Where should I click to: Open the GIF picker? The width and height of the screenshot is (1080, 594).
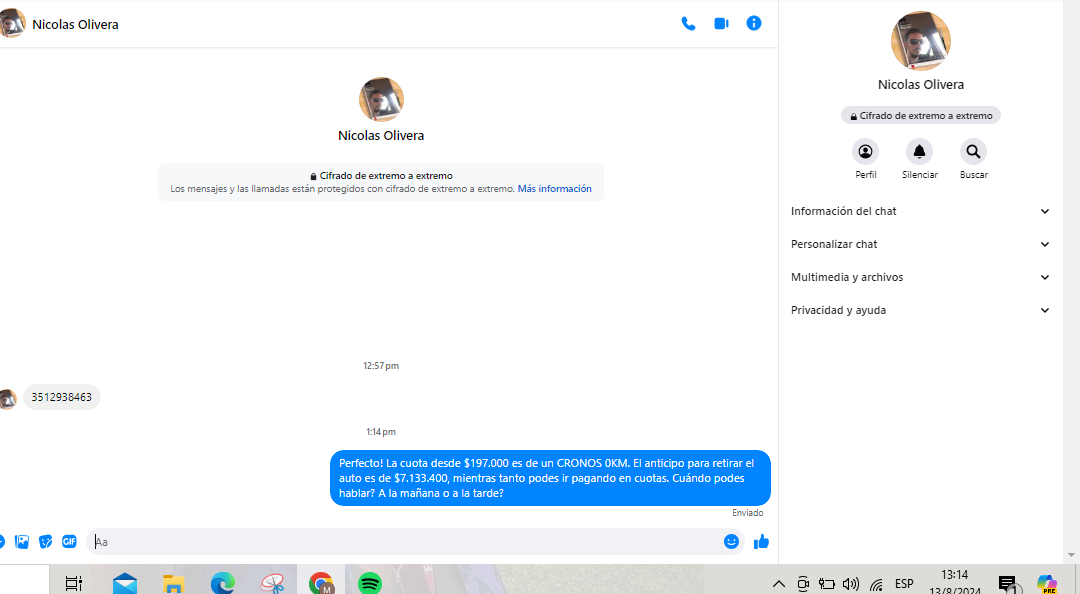(x=69, y=542)
